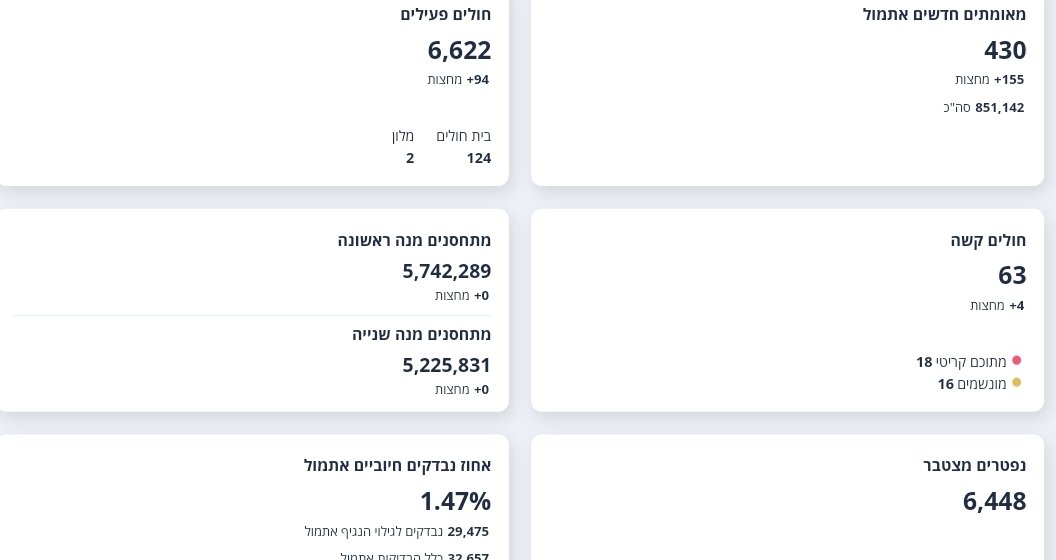
Task: Click the yellow dot beside מונשמים
Action: coord(1017,383)
